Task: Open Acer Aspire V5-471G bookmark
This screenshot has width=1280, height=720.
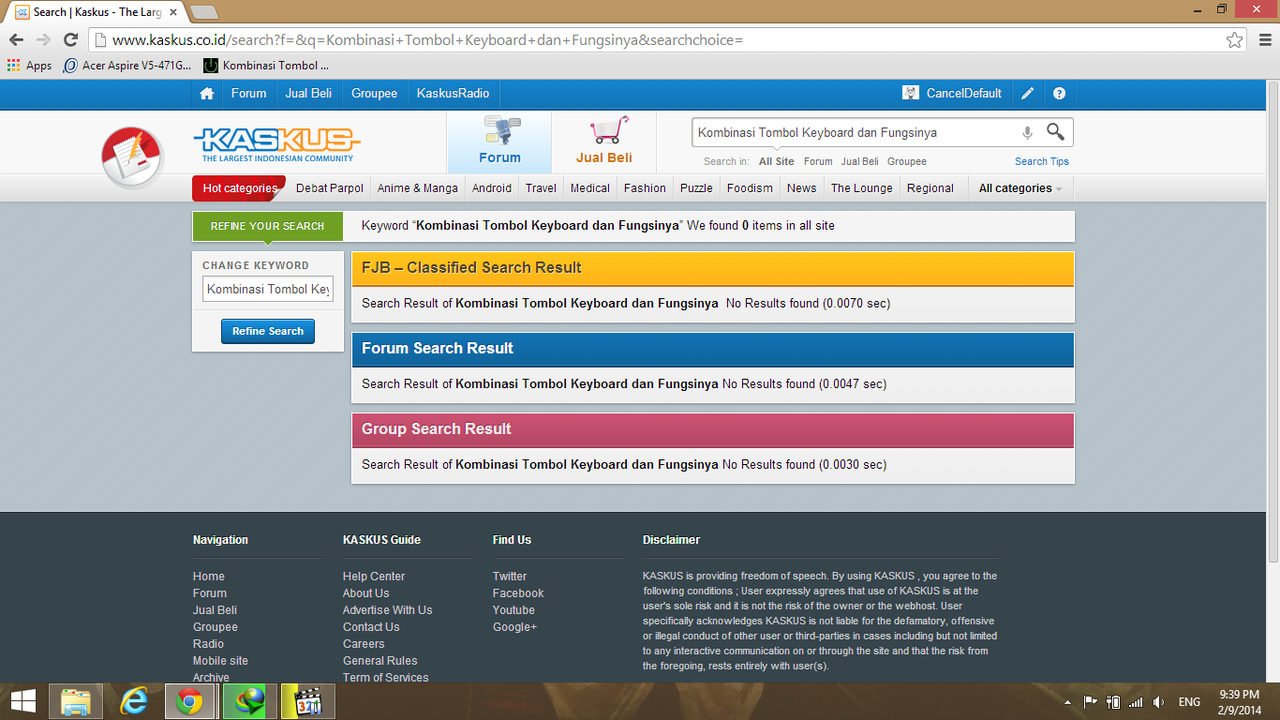Action: coord(127,66)
